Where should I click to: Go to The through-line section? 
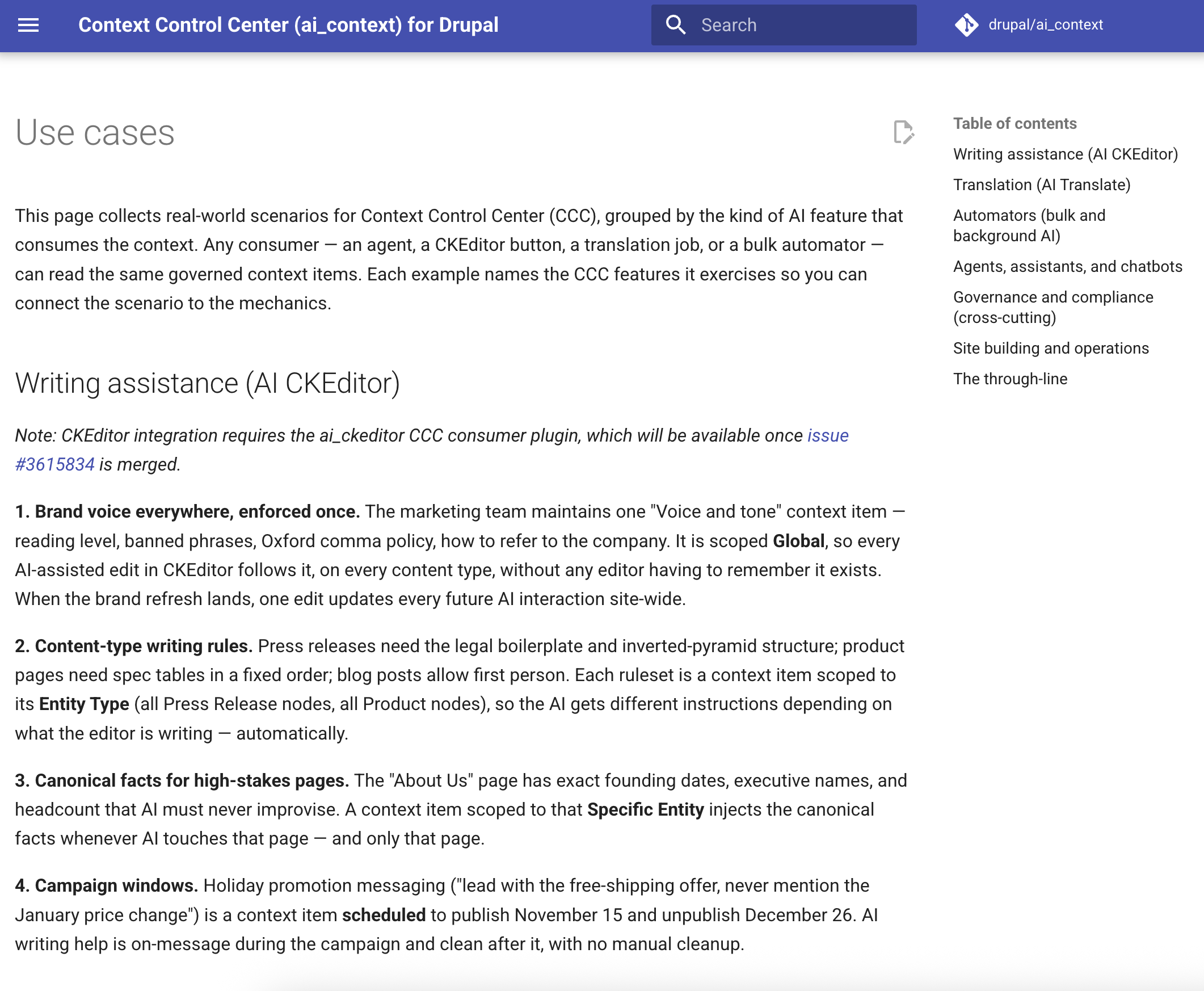pos(1010,379)
